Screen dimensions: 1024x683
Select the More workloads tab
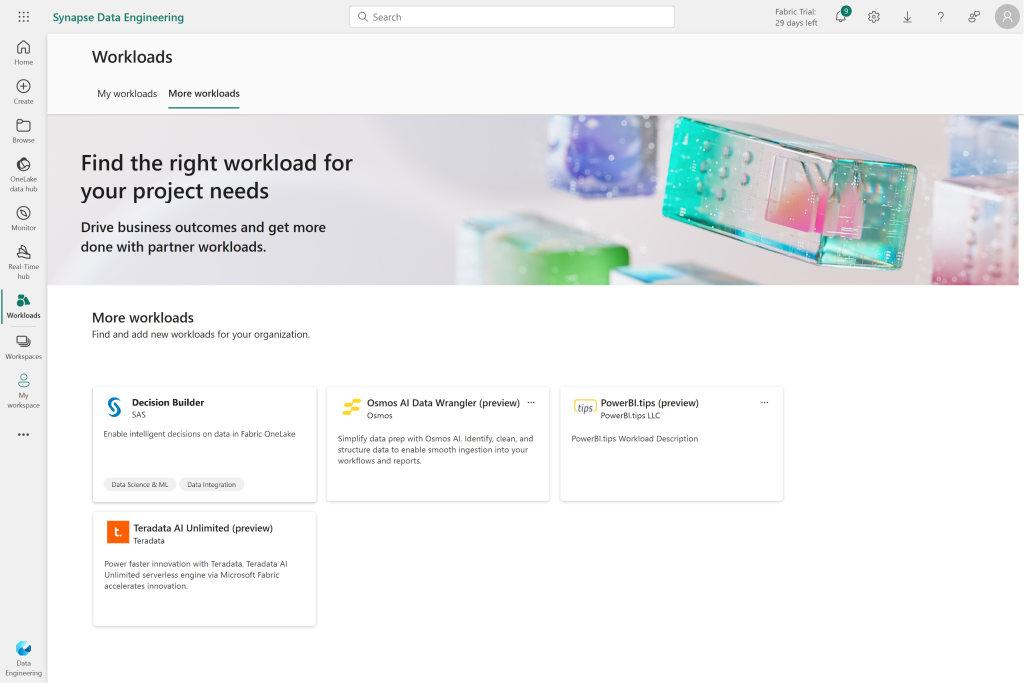[203, 93]
